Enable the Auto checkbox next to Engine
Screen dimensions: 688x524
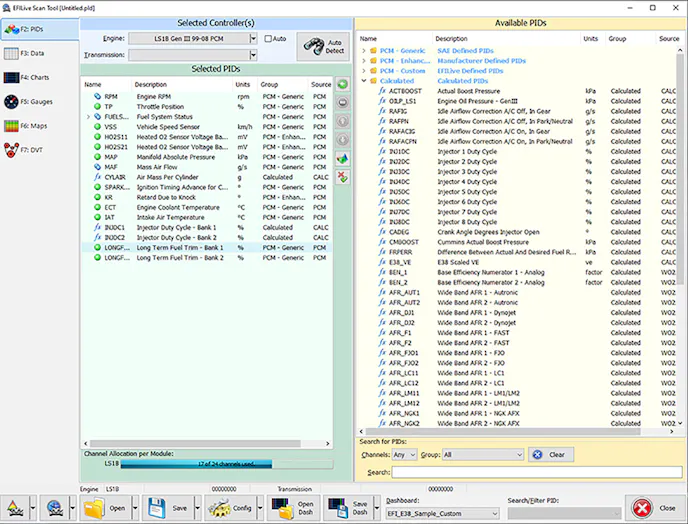[x=269, y=39]
